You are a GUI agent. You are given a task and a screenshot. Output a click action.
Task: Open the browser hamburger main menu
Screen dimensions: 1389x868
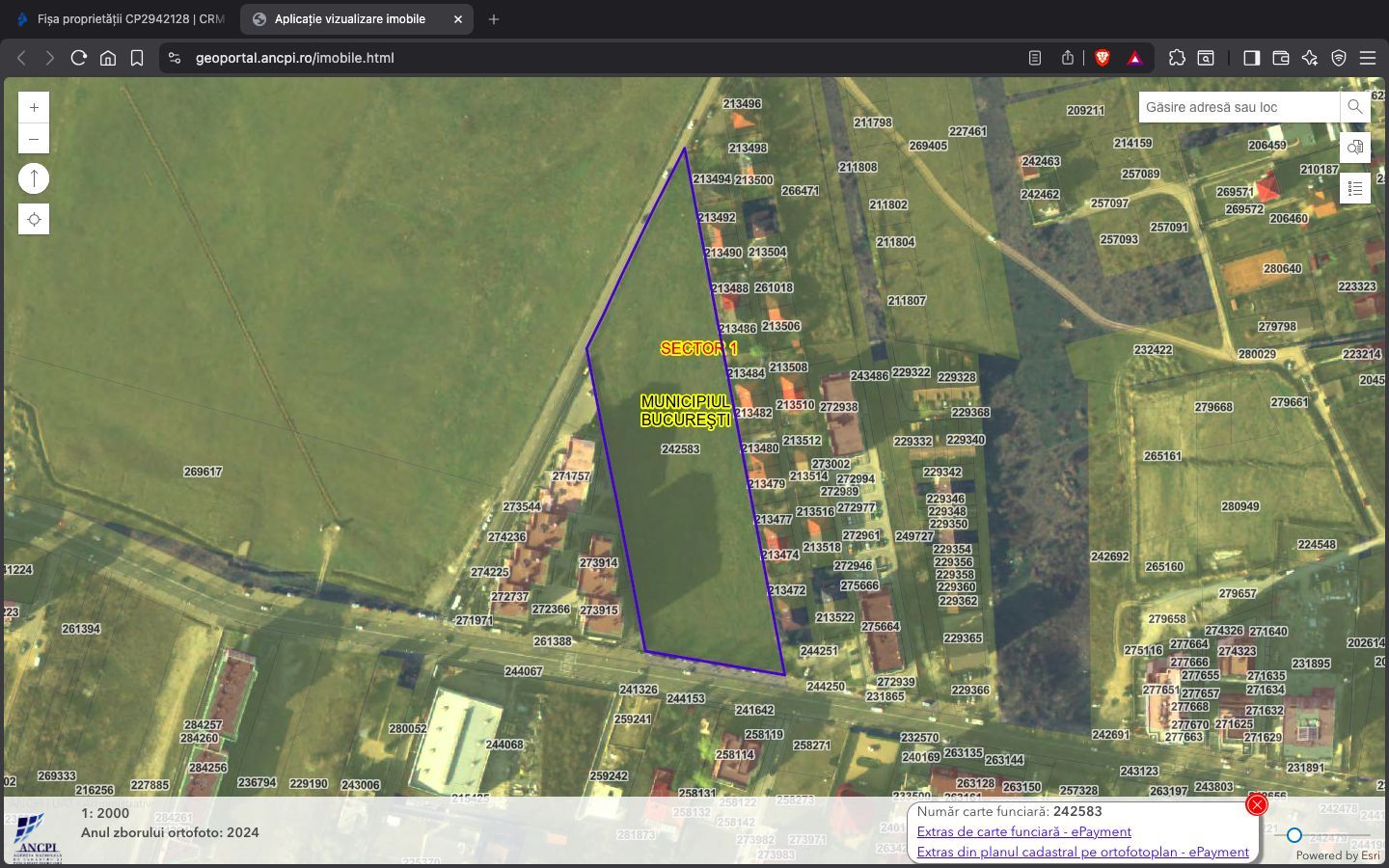point(1368,58)
